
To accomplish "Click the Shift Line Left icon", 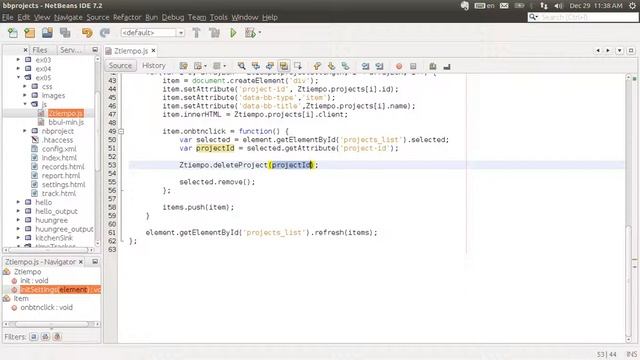I will (x=365, y=66).
